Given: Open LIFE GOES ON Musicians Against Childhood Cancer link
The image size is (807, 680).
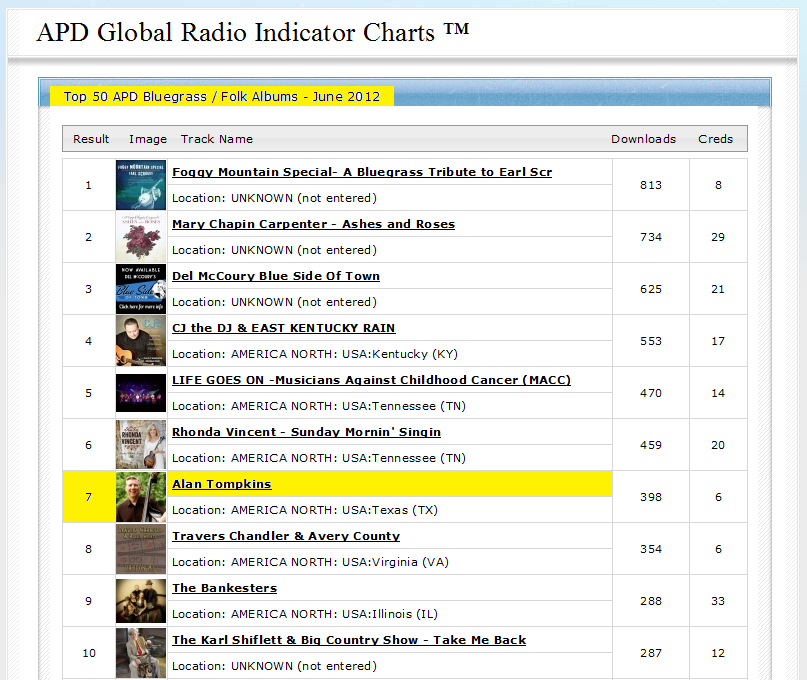Looking at the screenshot, I should click(372, 380).
